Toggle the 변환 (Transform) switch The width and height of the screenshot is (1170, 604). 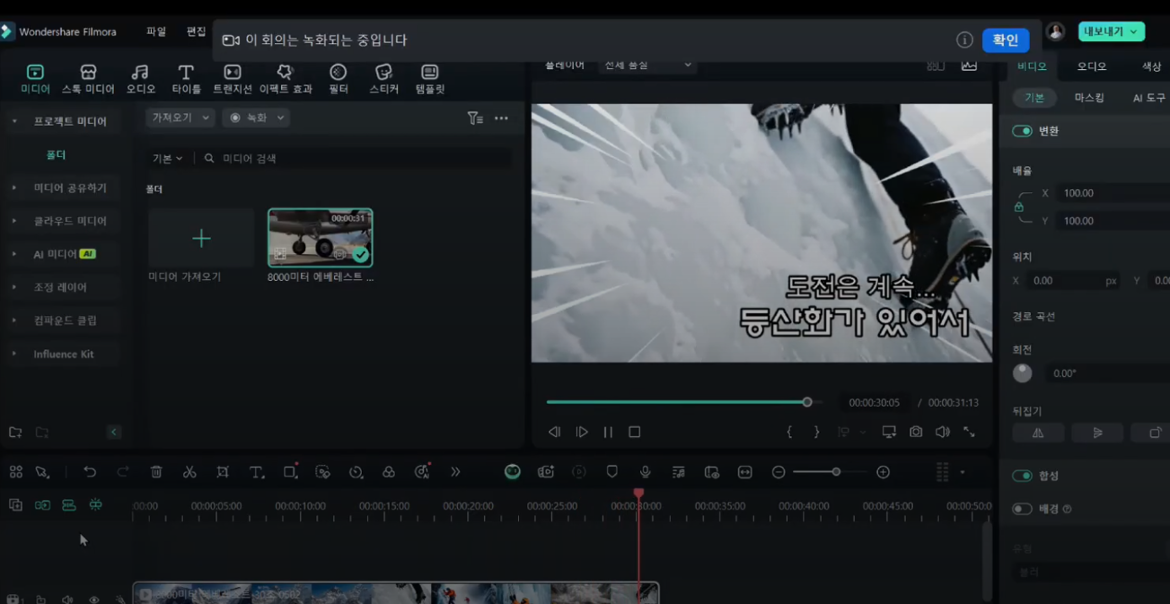coord(1022,131)
